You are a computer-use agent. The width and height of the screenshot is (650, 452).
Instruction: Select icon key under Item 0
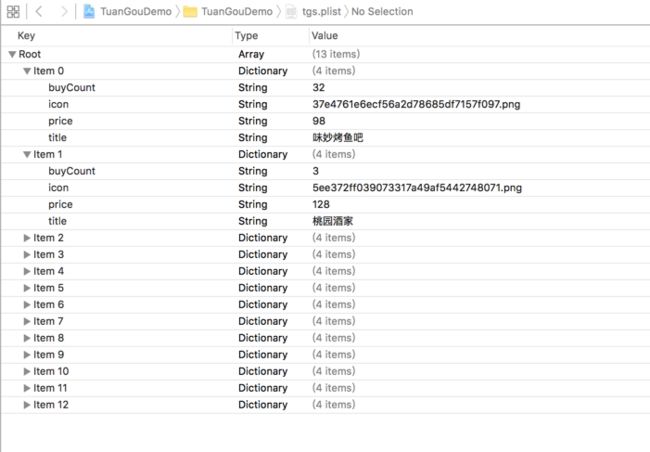click(x=58, y=104)
